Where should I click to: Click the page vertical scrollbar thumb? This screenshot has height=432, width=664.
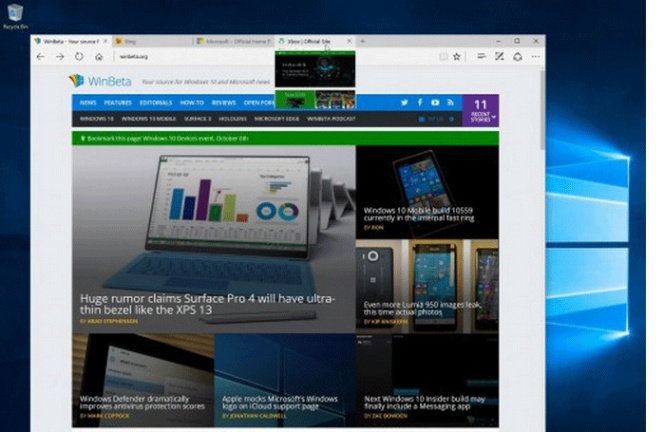[x=542, y=110]
